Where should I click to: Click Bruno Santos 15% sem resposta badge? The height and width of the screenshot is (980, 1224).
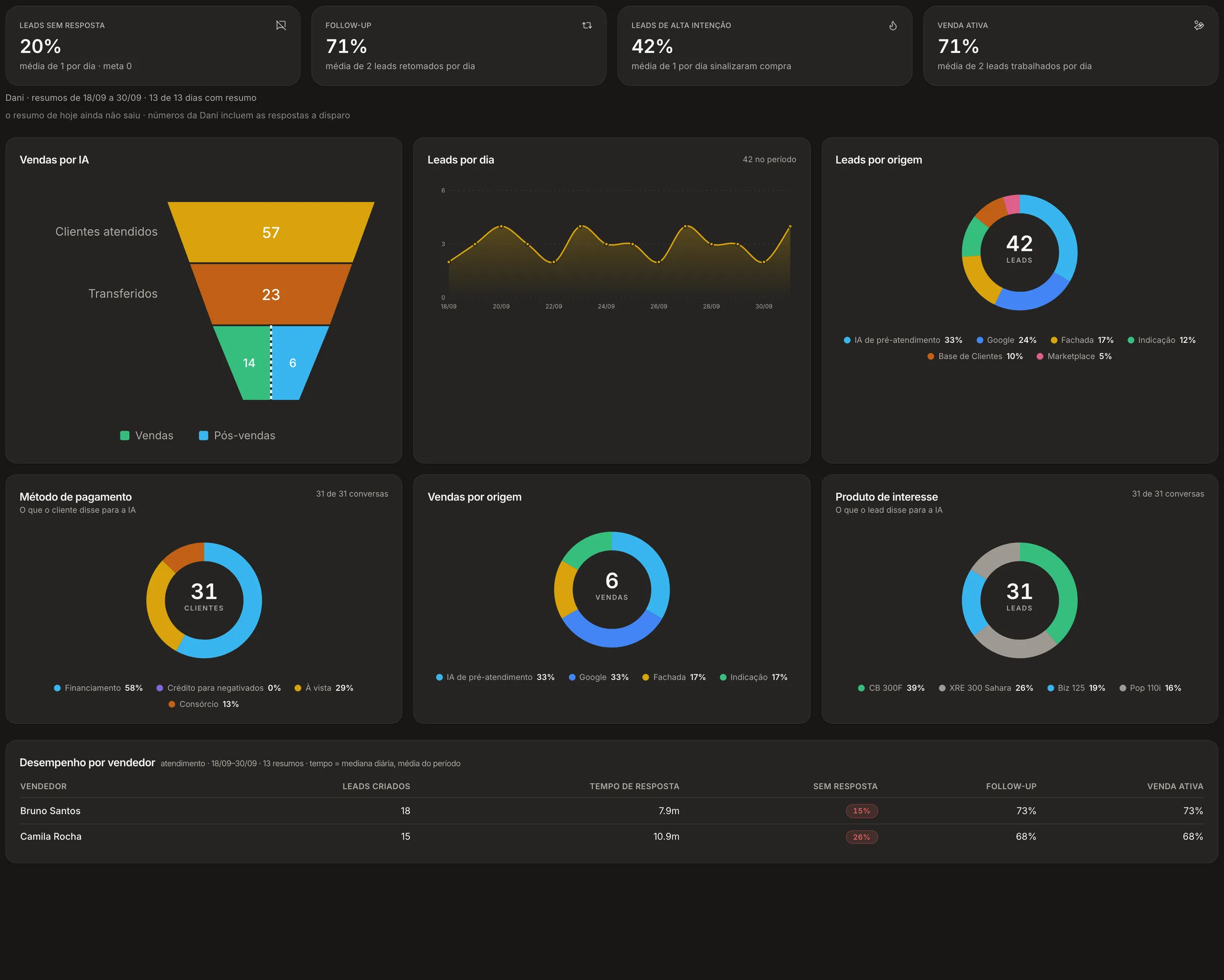862,811
